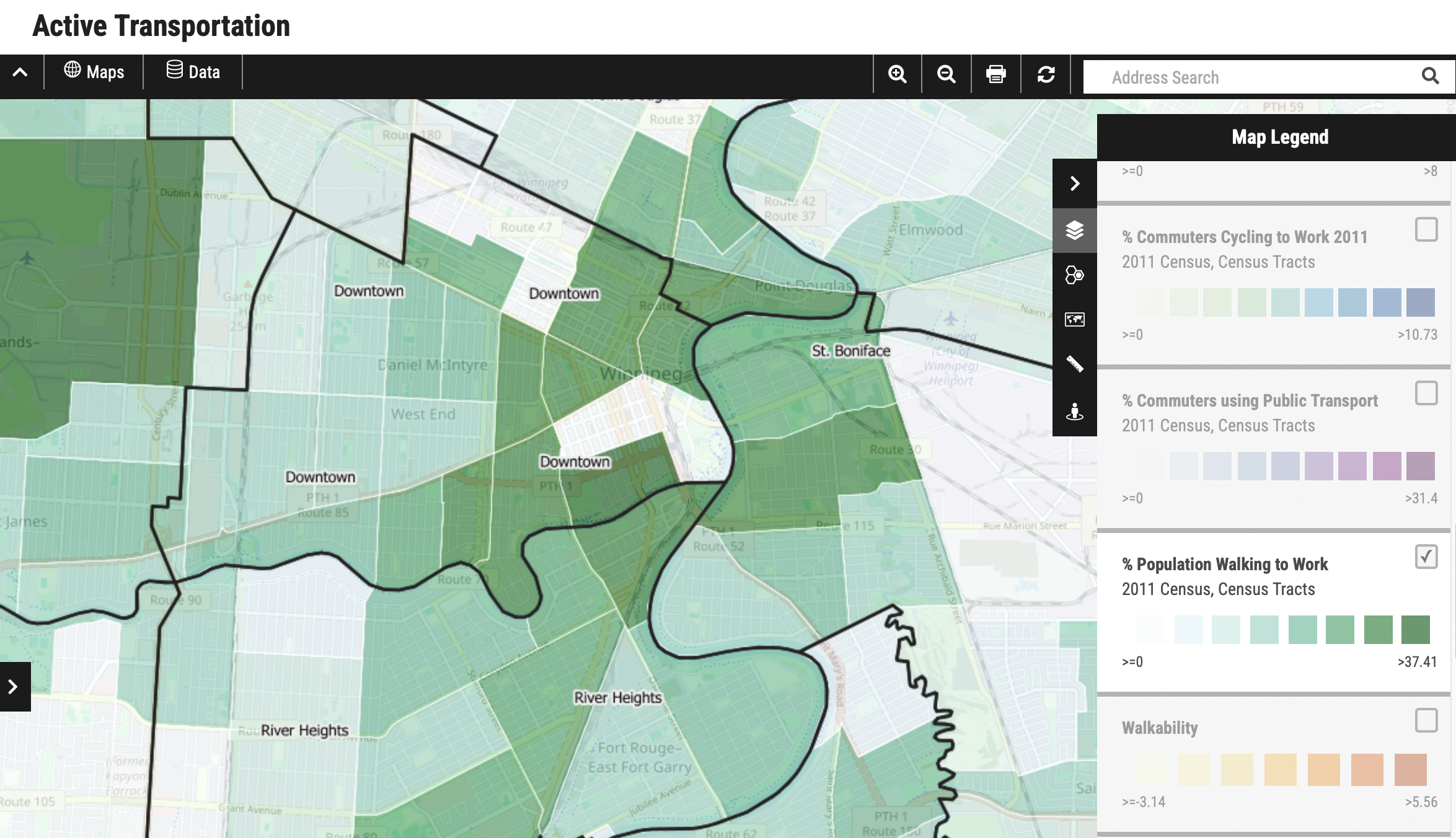1456x838 pixels.
Task: Open the Maps menu
Action: pos(94,72)
